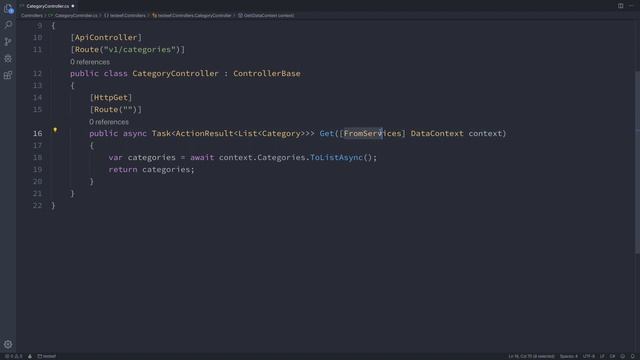This screenshot has height=360, width=640.
Task: Click Task<ActionResult<List<Category>>> return type
Action: (x=233, y=133)
